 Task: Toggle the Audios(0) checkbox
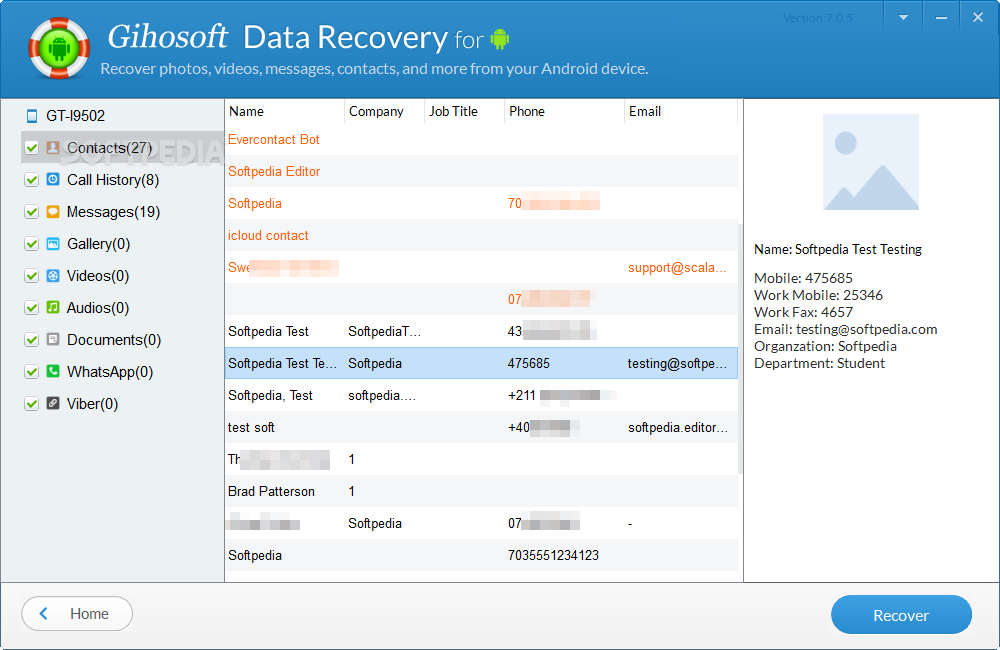(31, 307)
